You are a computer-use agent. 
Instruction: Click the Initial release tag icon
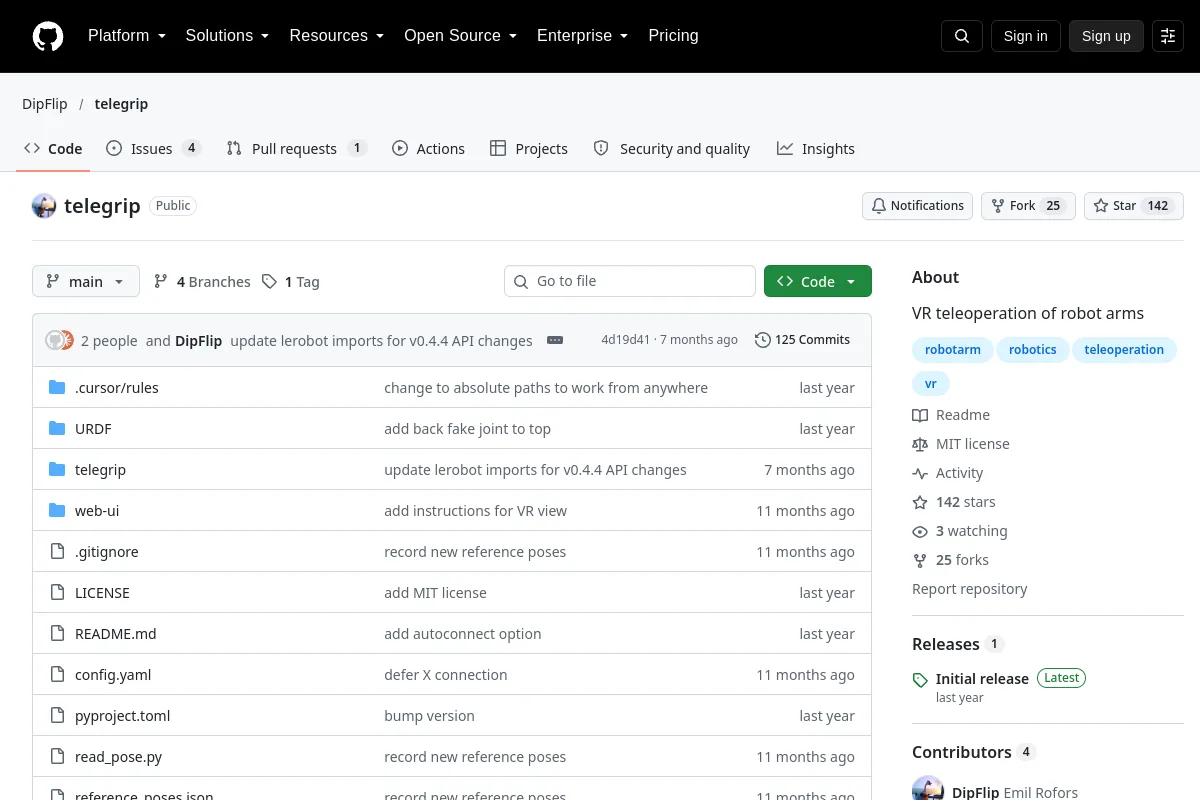(x=920, y=680)
